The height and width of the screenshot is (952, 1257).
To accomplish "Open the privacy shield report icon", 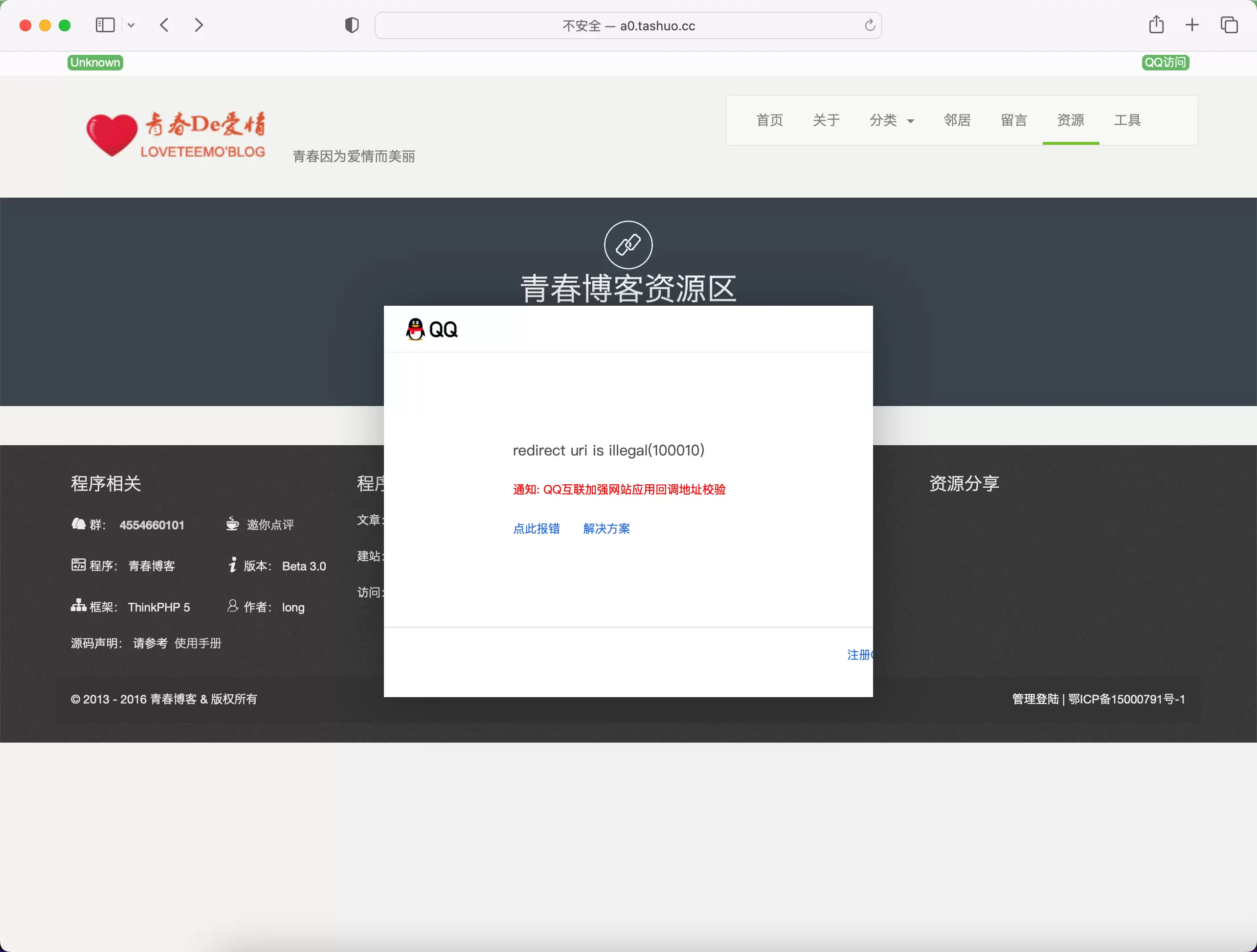I will [352, 25].
